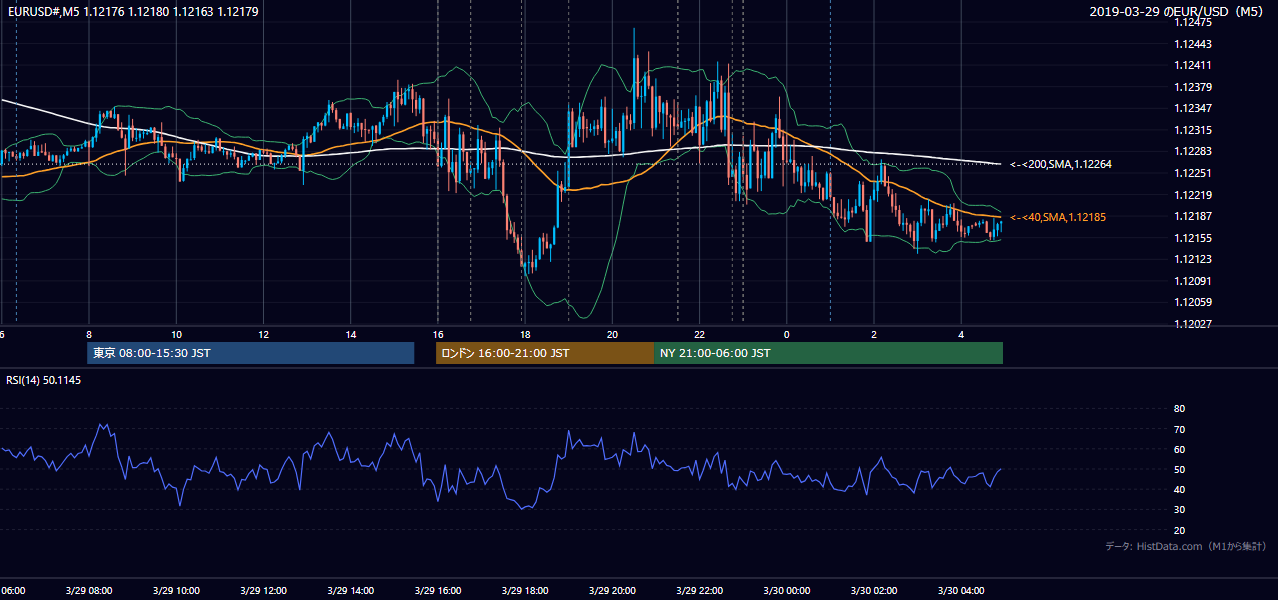Click price axis value 1.12091
This screenshot has height=600, width=1278.
pos(1194,281)
